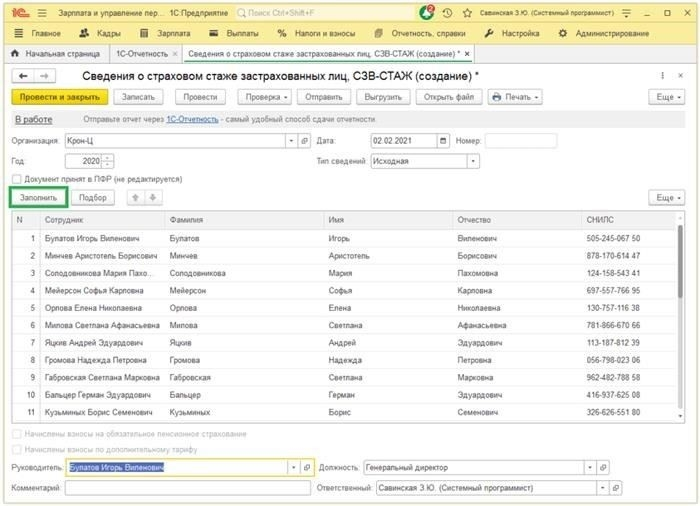Open the Печать dropdown button

[x=515, y=97]
